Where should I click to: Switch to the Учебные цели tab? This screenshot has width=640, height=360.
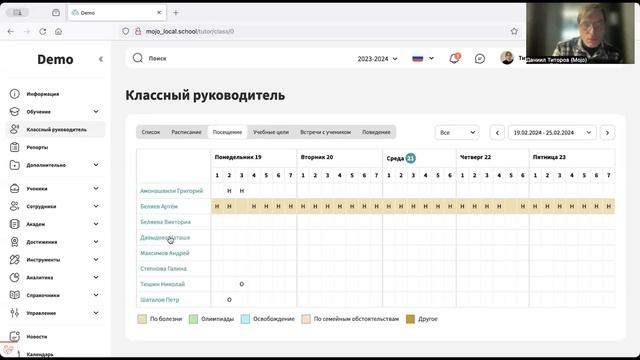coord(271,132)
